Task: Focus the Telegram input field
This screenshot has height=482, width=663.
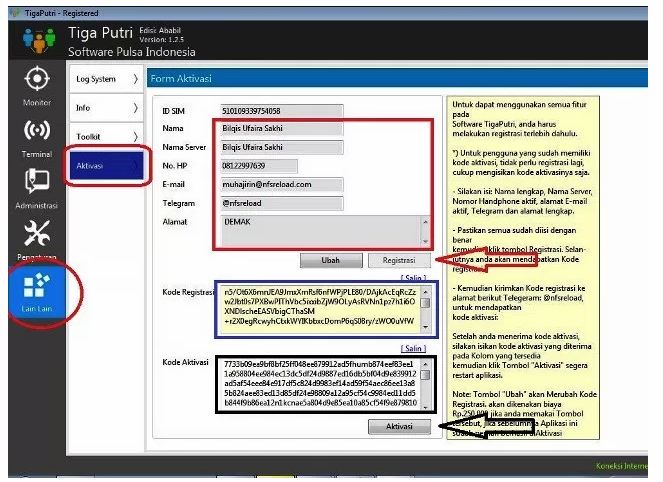Action: coord(282,203)
